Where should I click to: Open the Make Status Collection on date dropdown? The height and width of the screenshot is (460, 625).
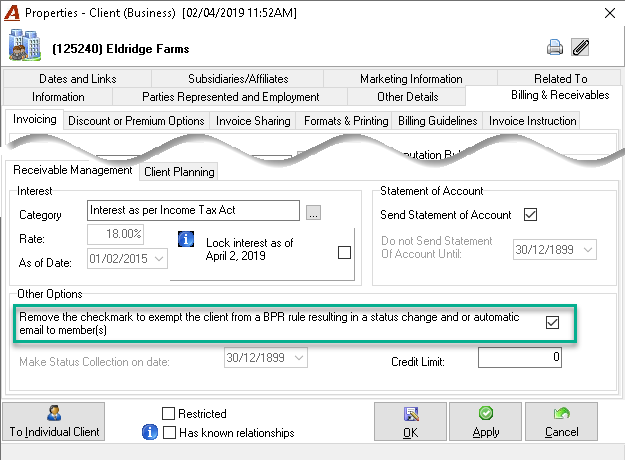point(299,358)
